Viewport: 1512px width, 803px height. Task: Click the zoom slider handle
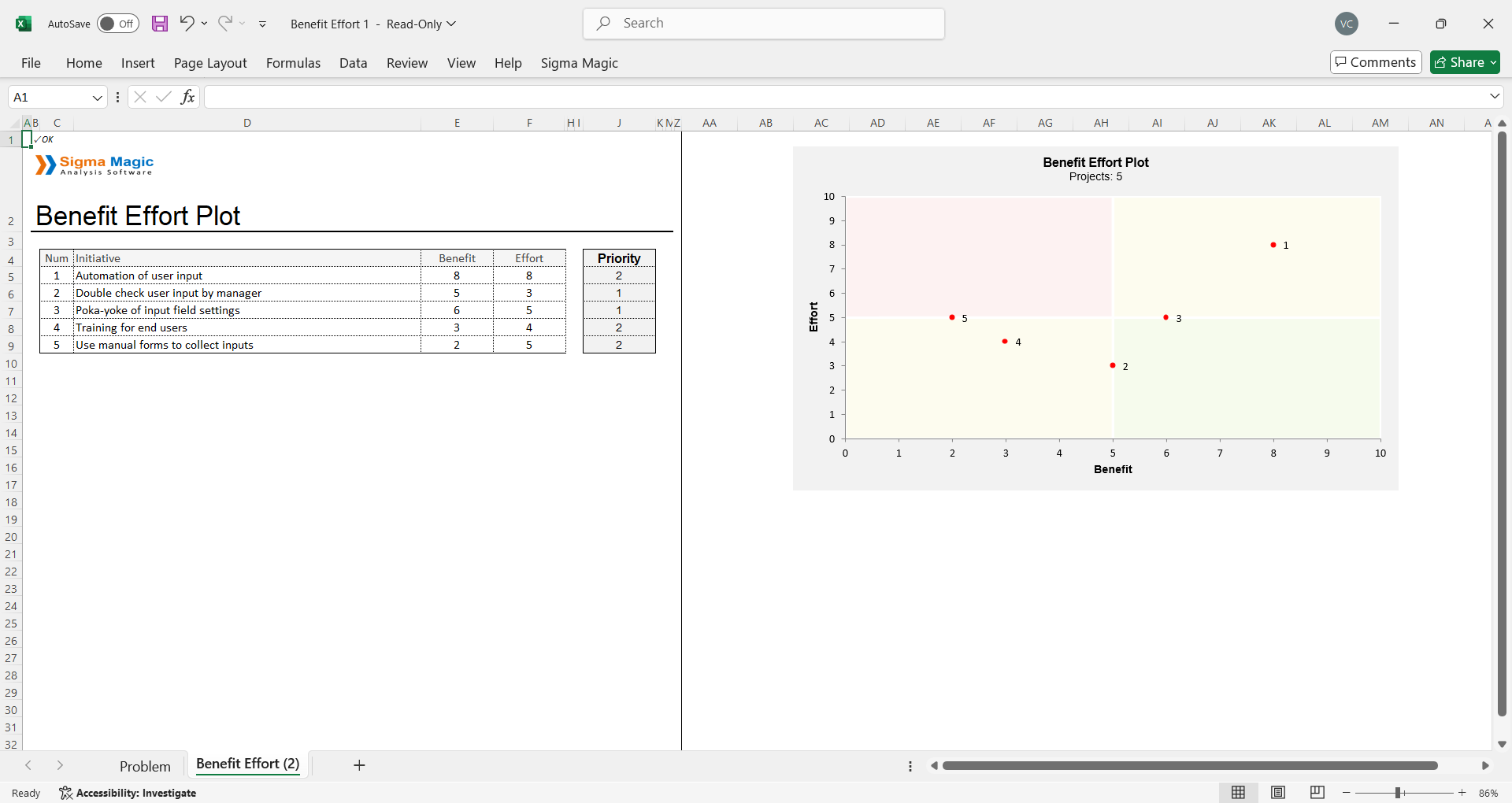coord(1398,793)
